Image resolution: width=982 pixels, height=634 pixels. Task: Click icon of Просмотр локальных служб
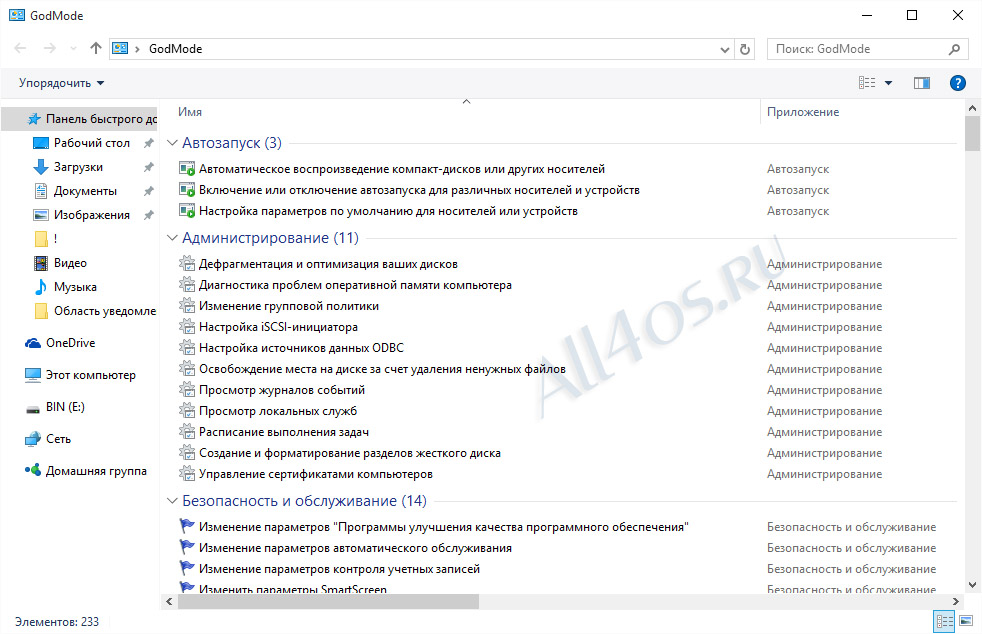187,411
